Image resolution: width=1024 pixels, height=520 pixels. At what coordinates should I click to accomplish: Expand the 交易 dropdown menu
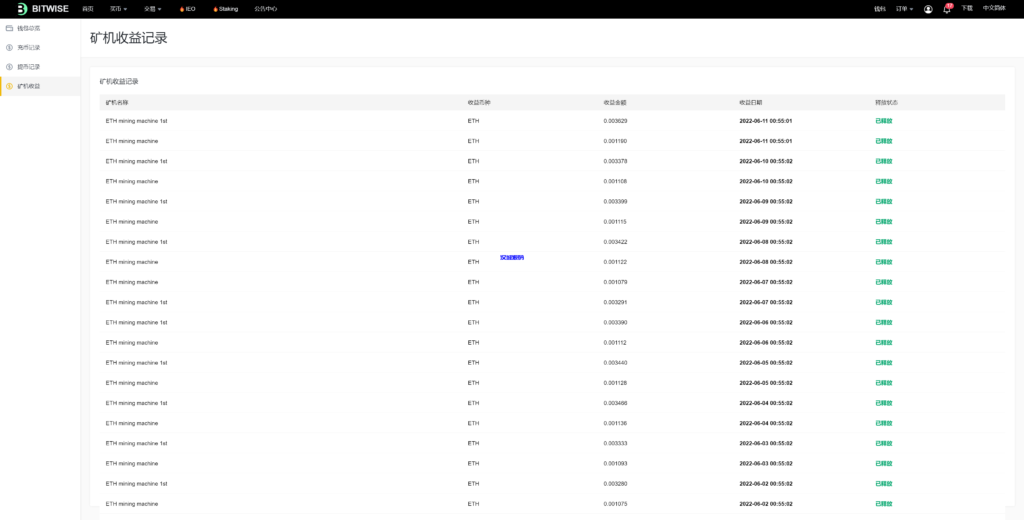152,9
